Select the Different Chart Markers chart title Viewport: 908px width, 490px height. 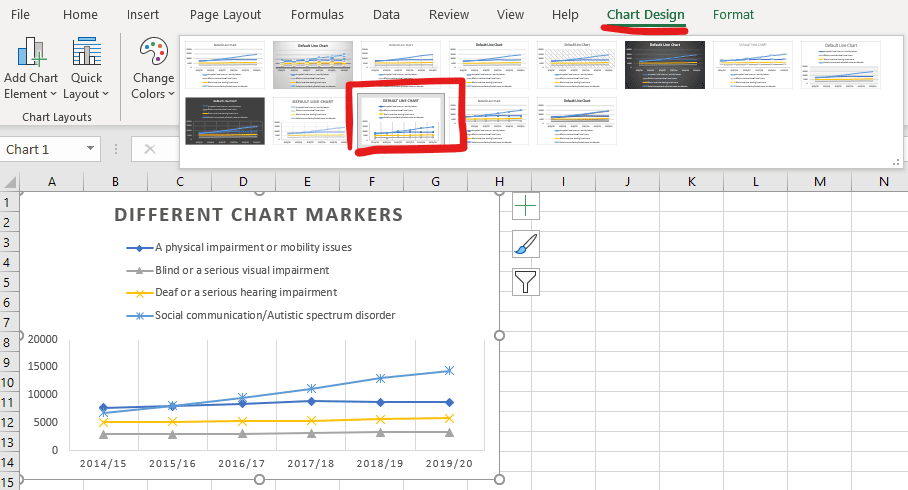258,215
